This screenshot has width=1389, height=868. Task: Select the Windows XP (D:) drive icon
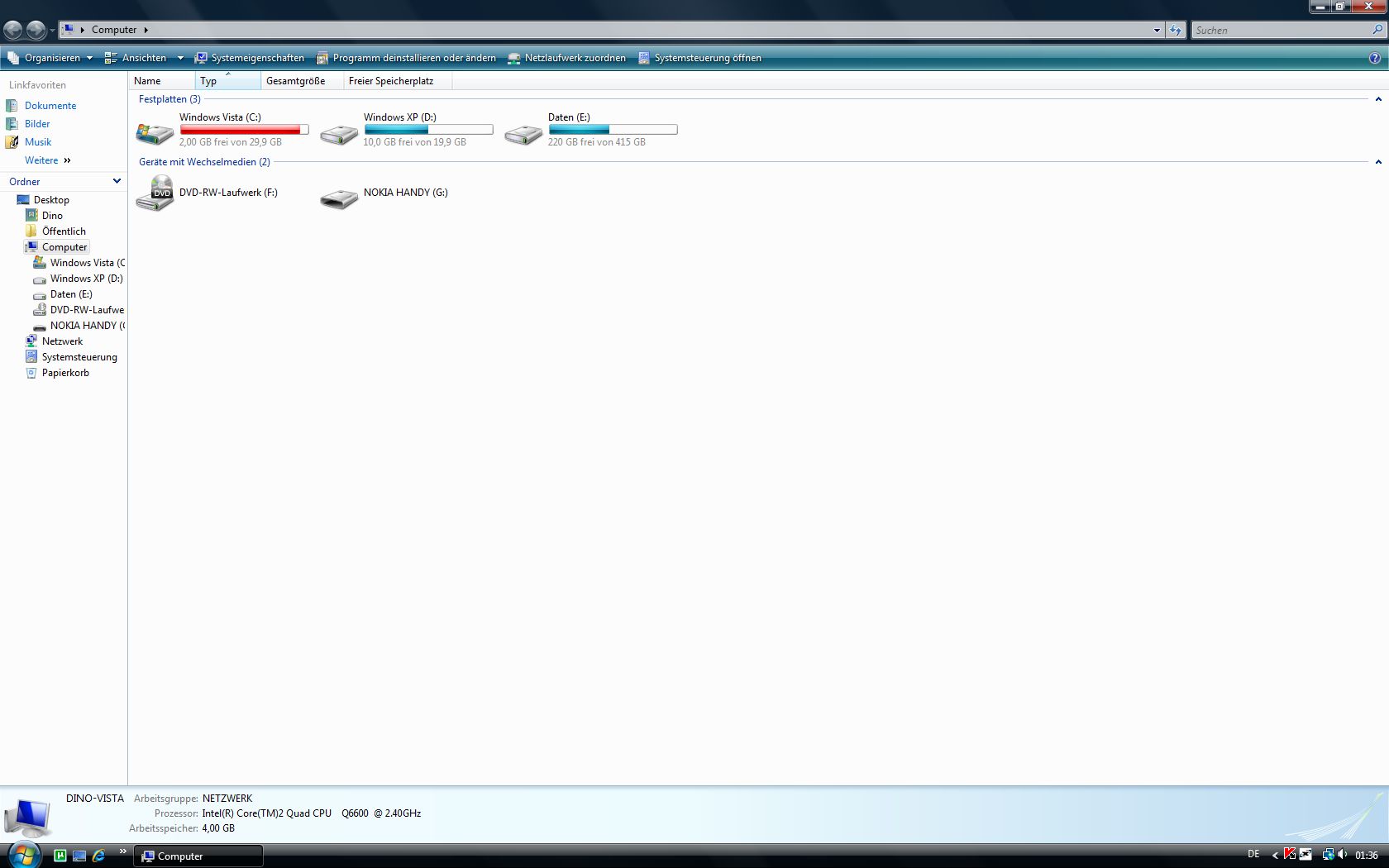click(339, 134)
